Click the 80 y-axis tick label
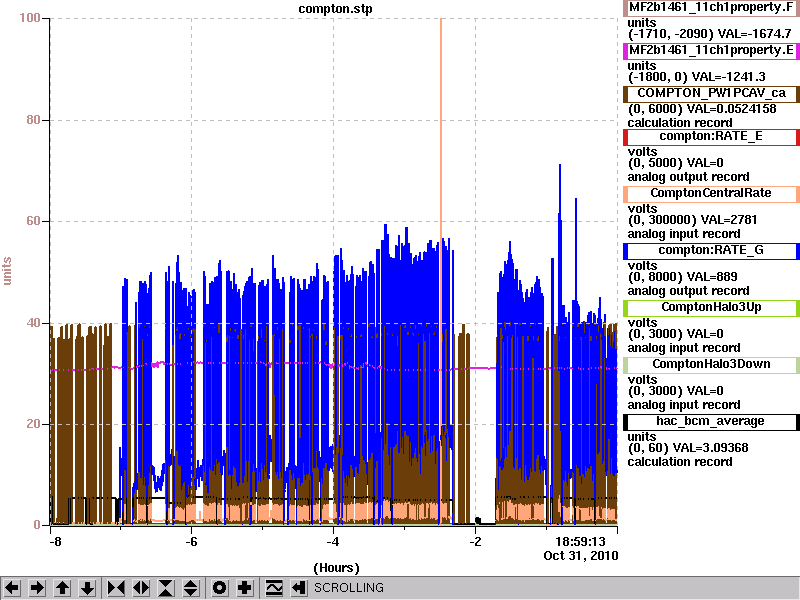Image resolution: width=800 pixels, height=600 pixels. click(33, 120)
